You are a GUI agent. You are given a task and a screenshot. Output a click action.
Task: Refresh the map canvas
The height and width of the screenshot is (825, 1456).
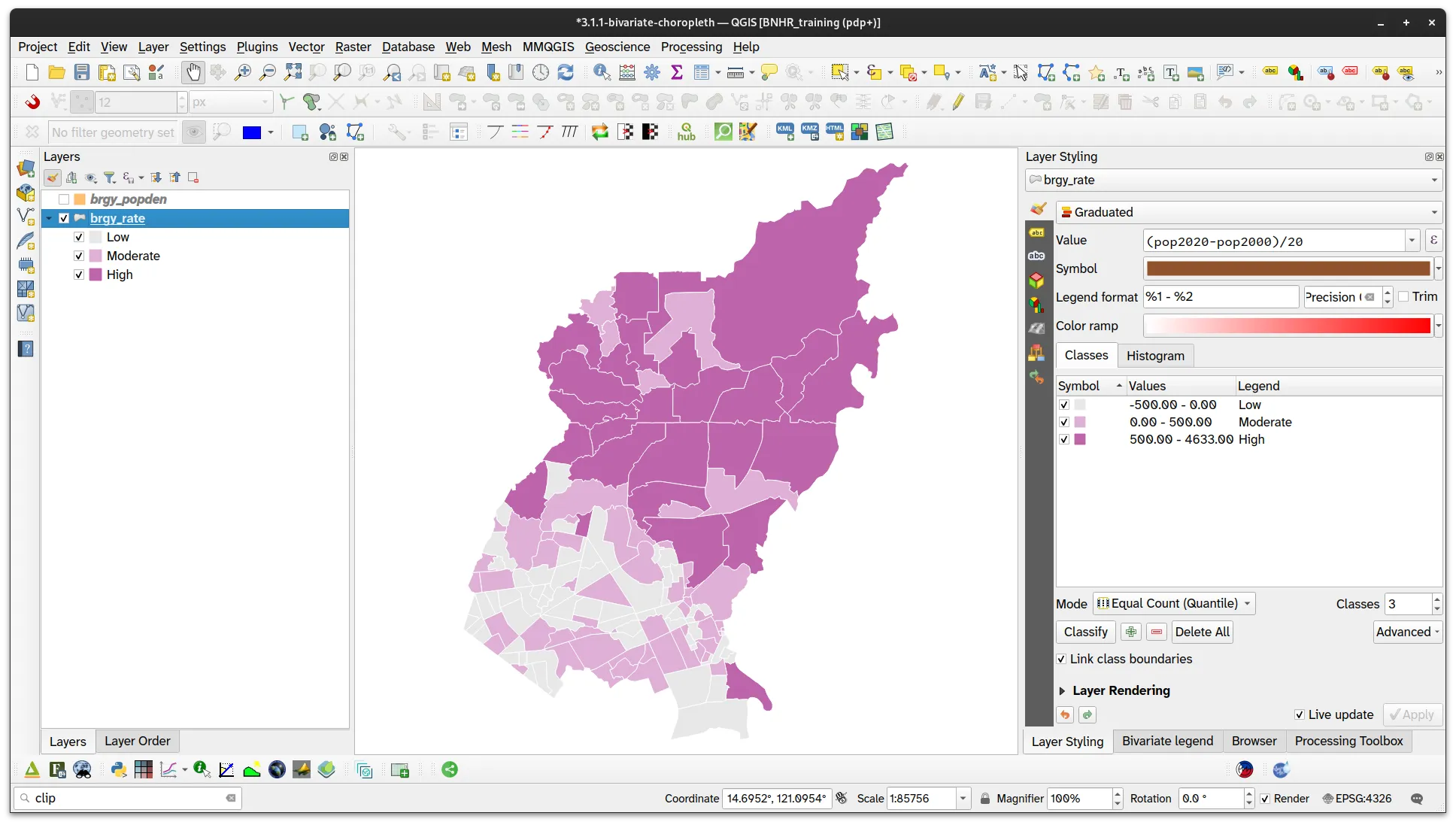click(566, 72)
